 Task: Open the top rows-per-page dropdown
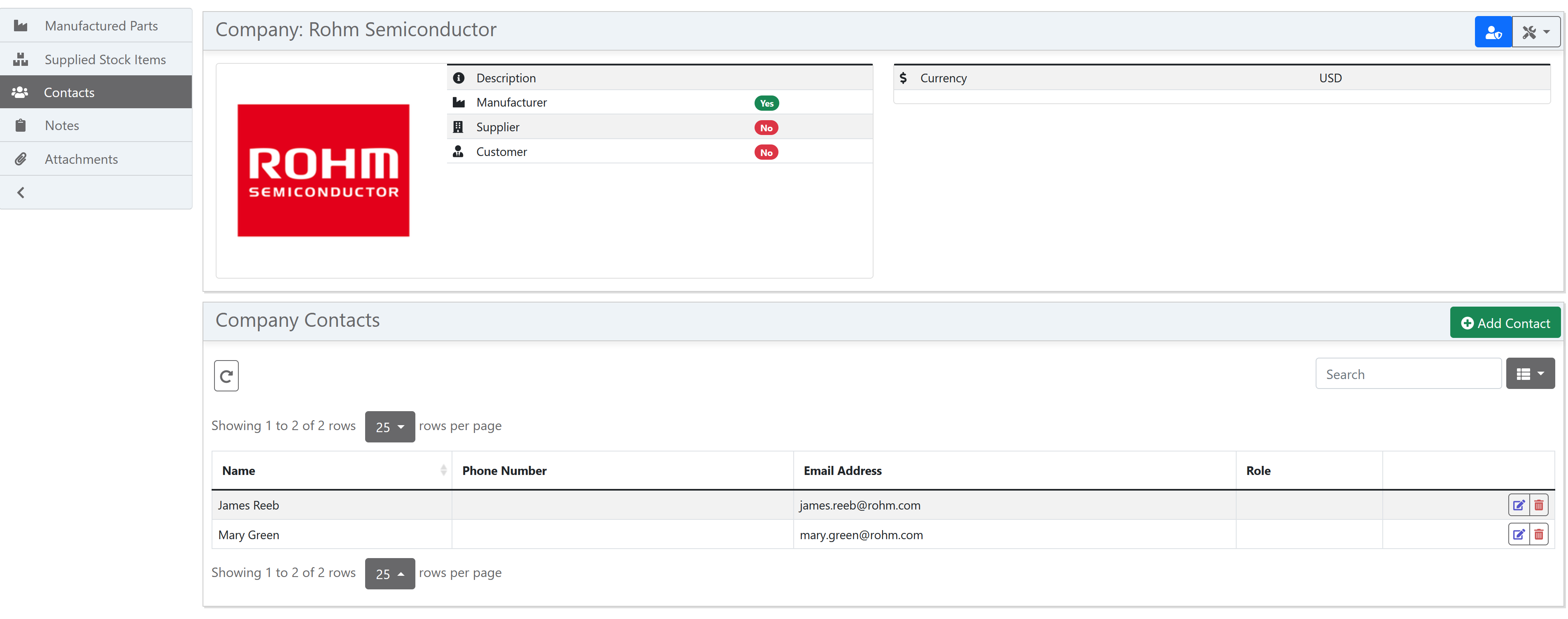(x=389, y=427)
